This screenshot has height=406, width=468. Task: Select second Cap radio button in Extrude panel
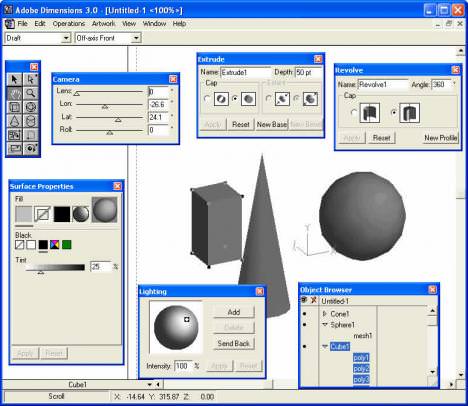[235, 99]
